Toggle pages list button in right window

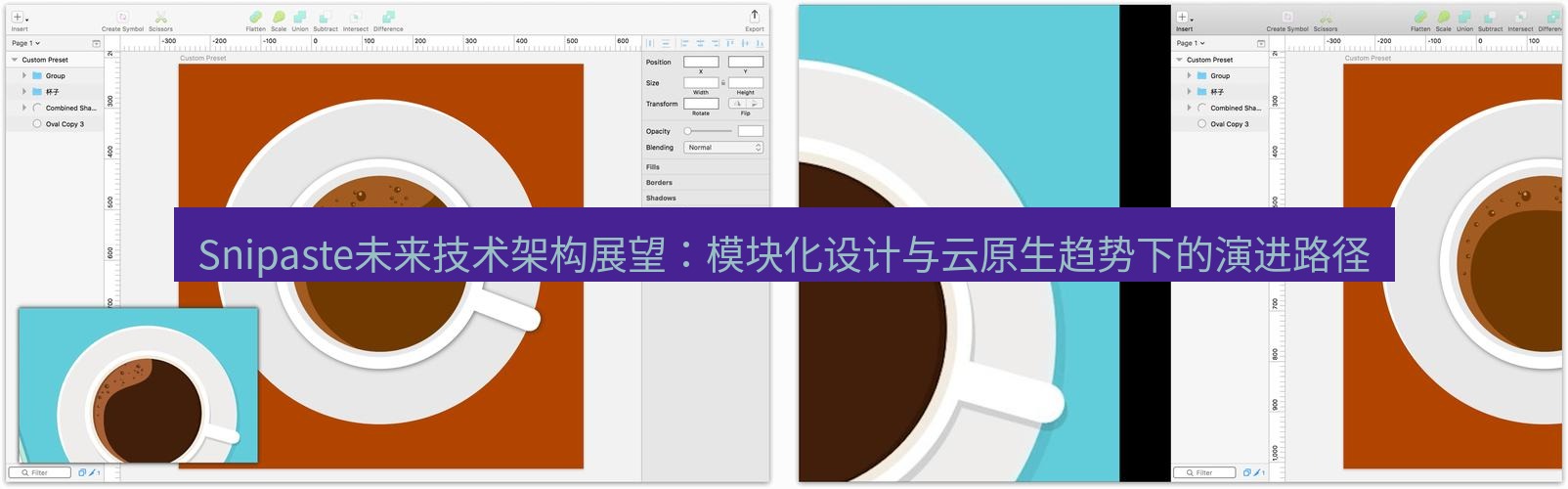[x=1261, y=43]
